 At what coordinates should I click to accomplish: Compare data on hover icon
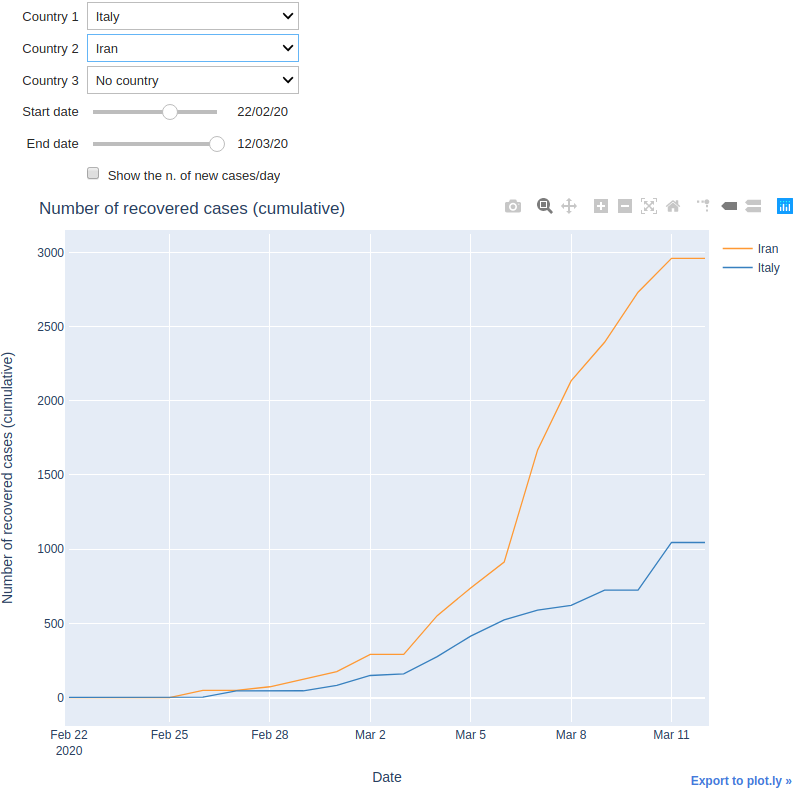click(x=753, y=206)
